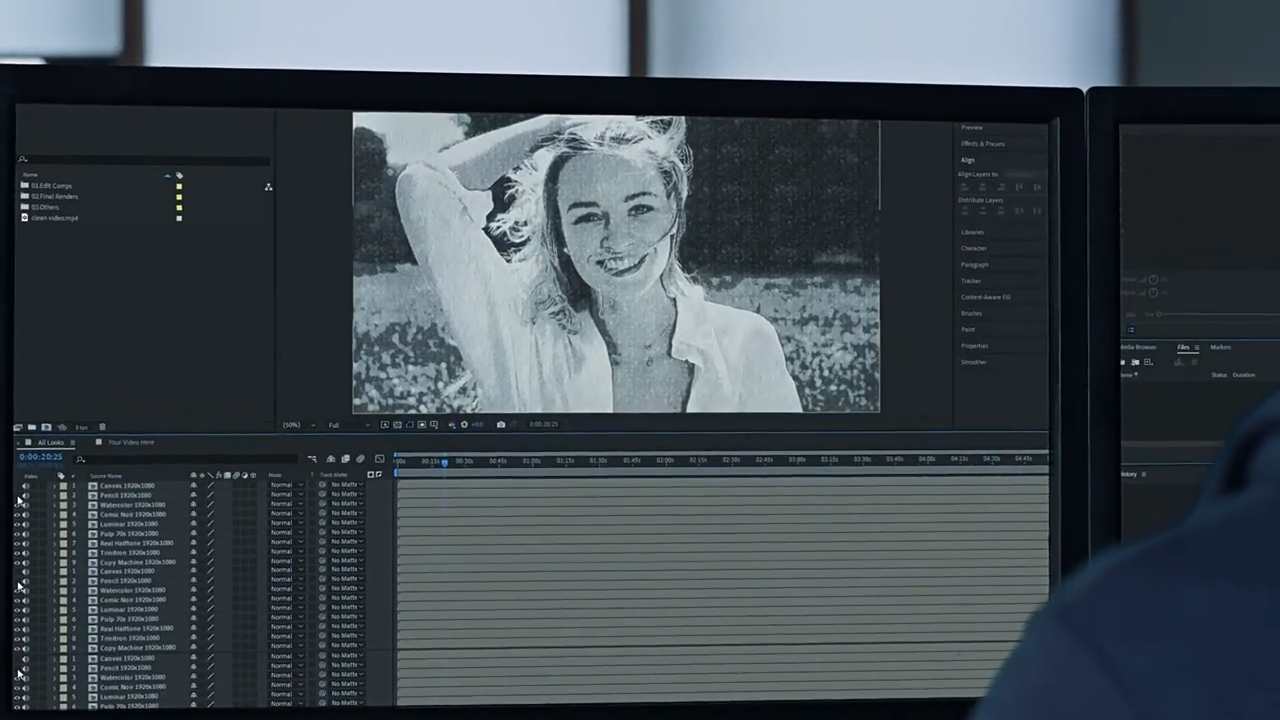1280x720 pixels.
Task: Hide the topmost Luminar 1920x1080 layer
Action: pos(17,524)
